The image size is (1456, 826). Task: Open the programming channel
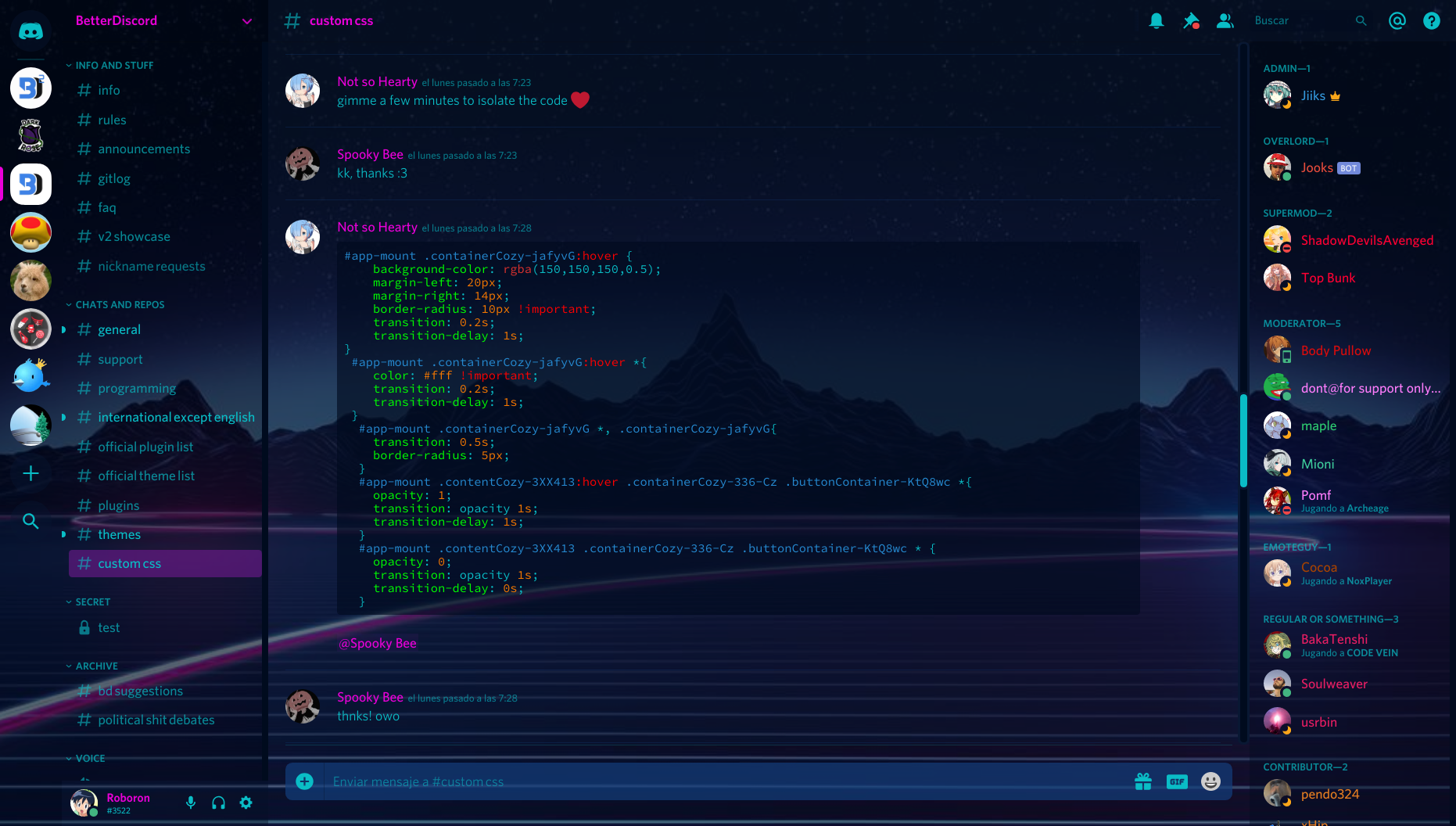[x=165, y=388]
